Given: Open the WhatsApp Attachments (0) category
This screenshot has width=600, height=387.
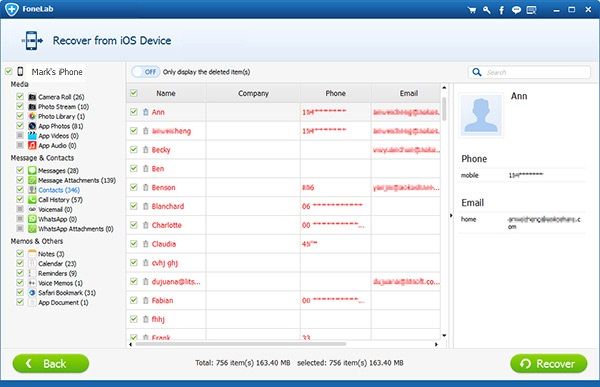Looking at the screenshot, I should 76,229.
